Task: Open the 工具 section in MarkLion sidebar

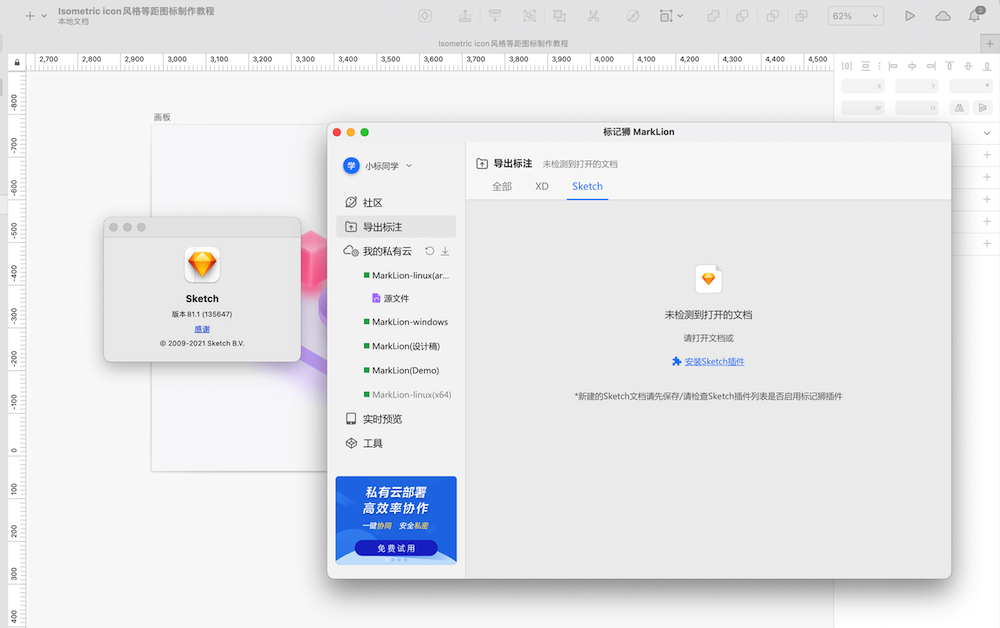Action: click(375, 443)
